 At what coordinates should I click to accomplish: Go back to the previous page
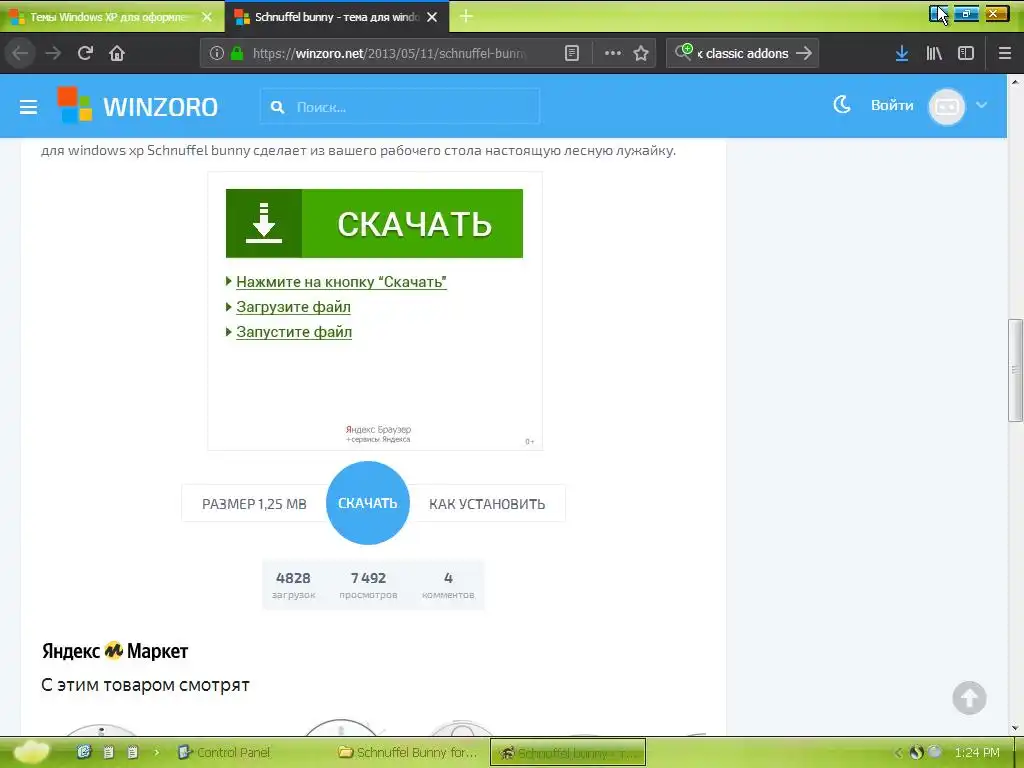tap(20, 53)
